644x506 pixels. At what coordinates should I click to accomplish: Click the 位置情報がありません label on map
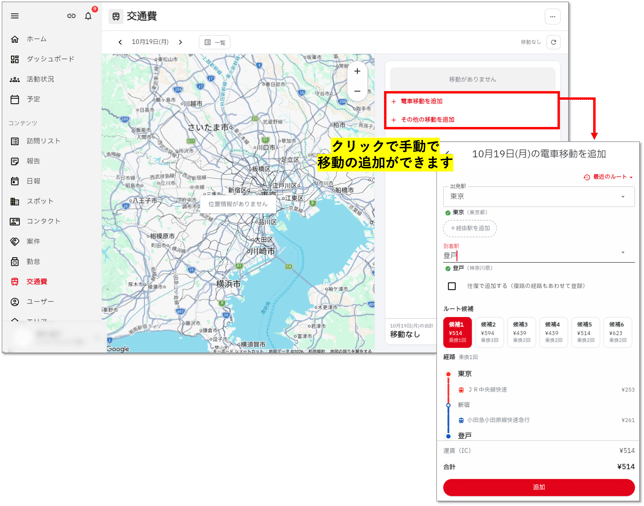(238, 204)
